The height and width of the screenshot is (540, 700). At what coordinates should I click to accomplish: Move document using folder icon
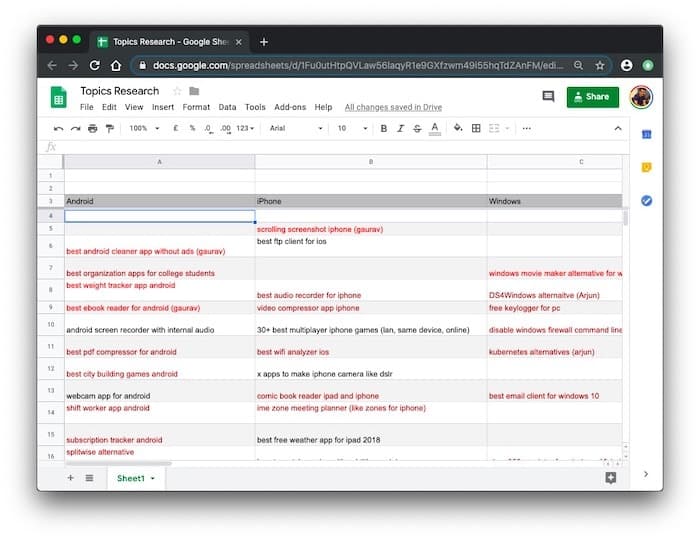tap(194, 91)
